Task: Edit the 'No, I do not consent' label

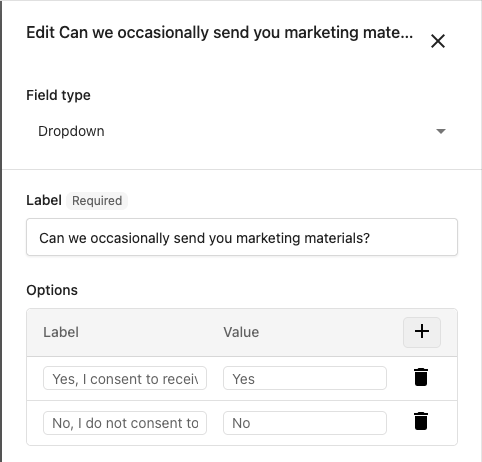Action: pos(125,423)
